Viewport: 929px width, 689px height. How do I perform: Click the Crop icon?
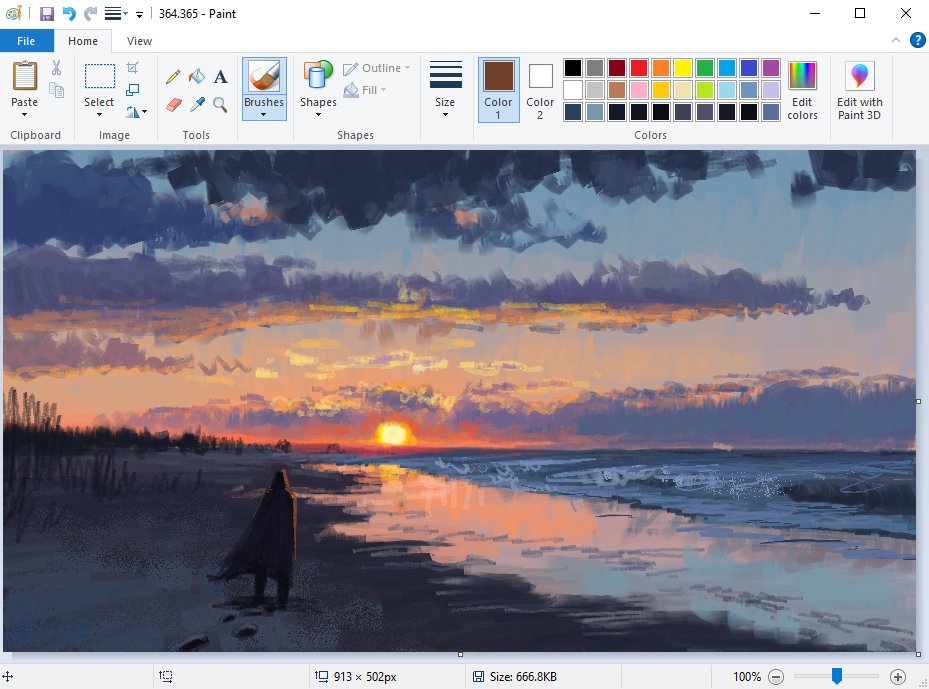133,68
